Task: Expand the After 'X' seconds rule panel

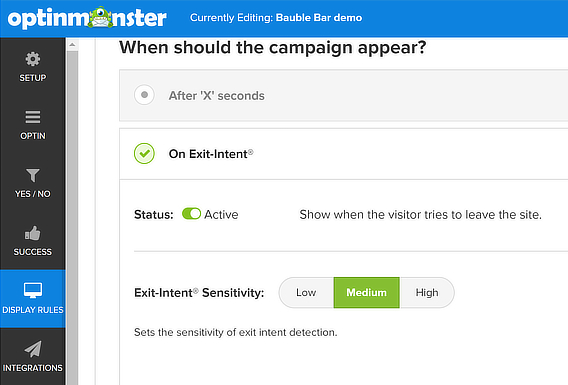Action: [343, 96]
